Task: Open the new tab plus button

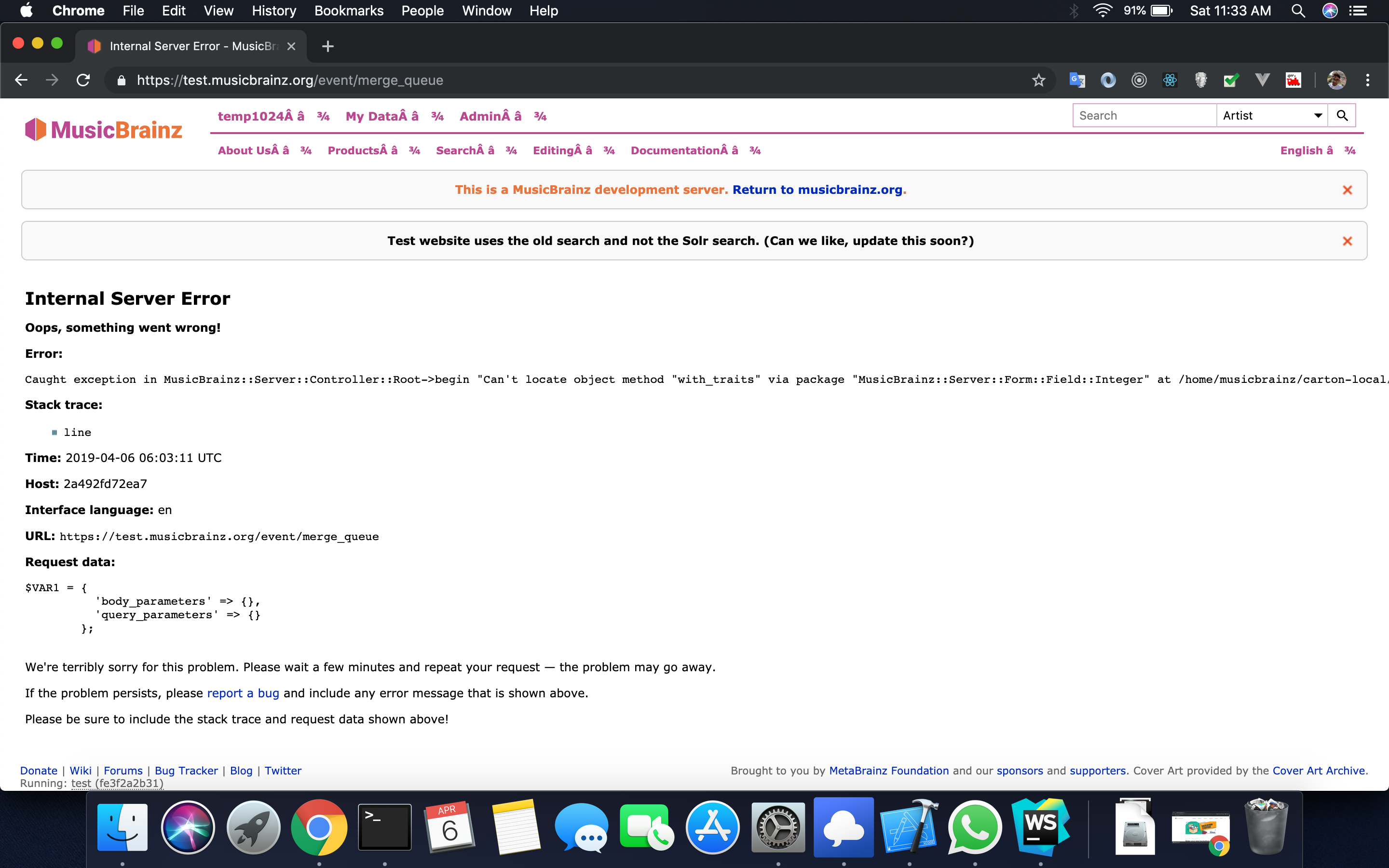Action: [328, 46]
